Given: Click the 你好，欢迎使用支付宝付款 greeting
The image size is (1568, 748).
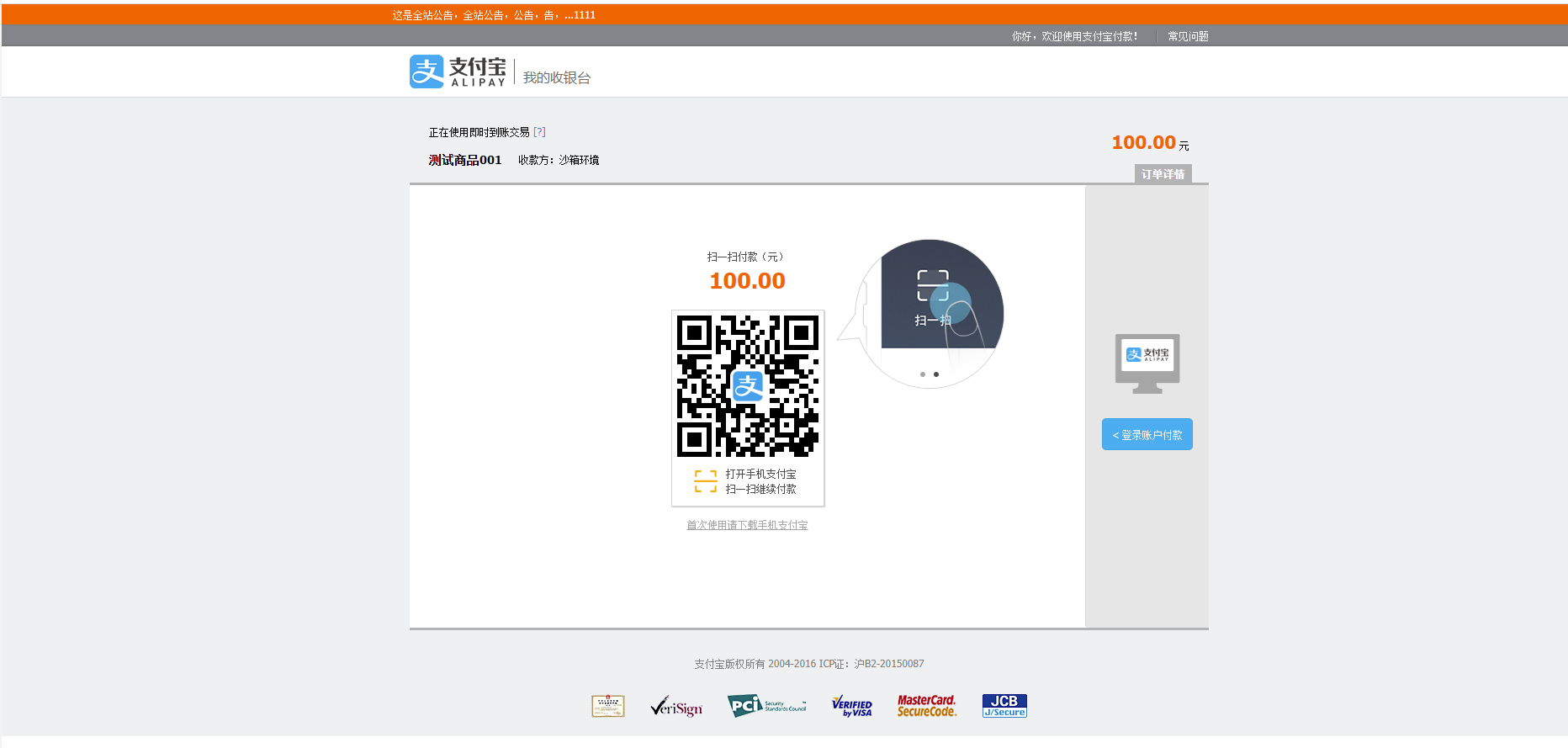Looking at the screenshot, I should point(1075,36).
